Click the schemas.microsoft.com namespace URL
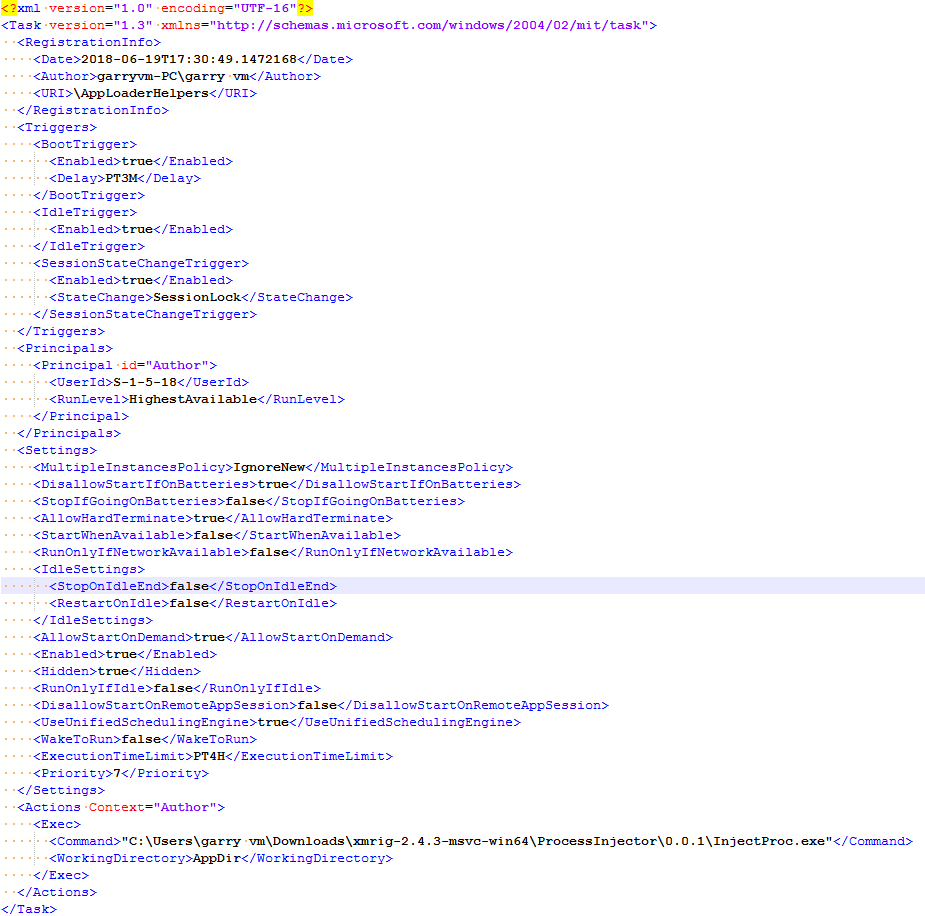This screenshot has height=916, width=925. 429,25
